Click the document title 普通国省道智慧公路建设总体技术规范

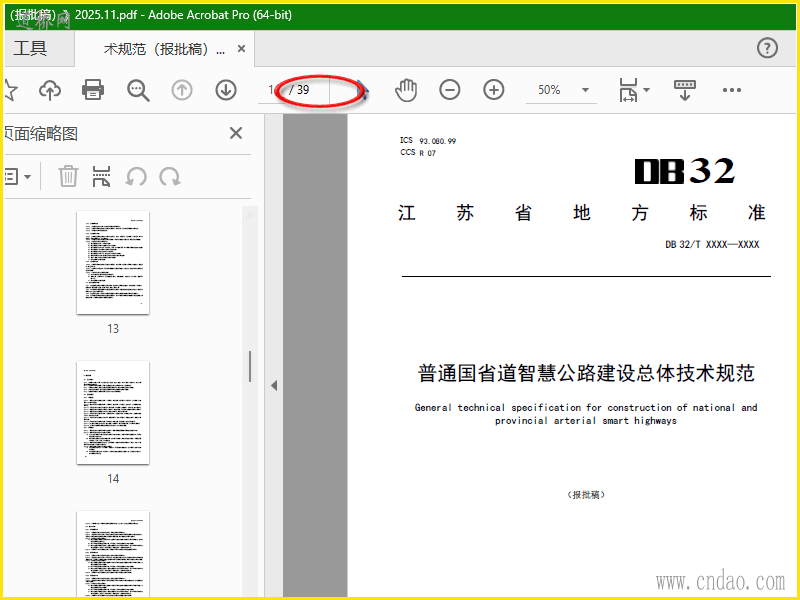[x=586, y=373]
